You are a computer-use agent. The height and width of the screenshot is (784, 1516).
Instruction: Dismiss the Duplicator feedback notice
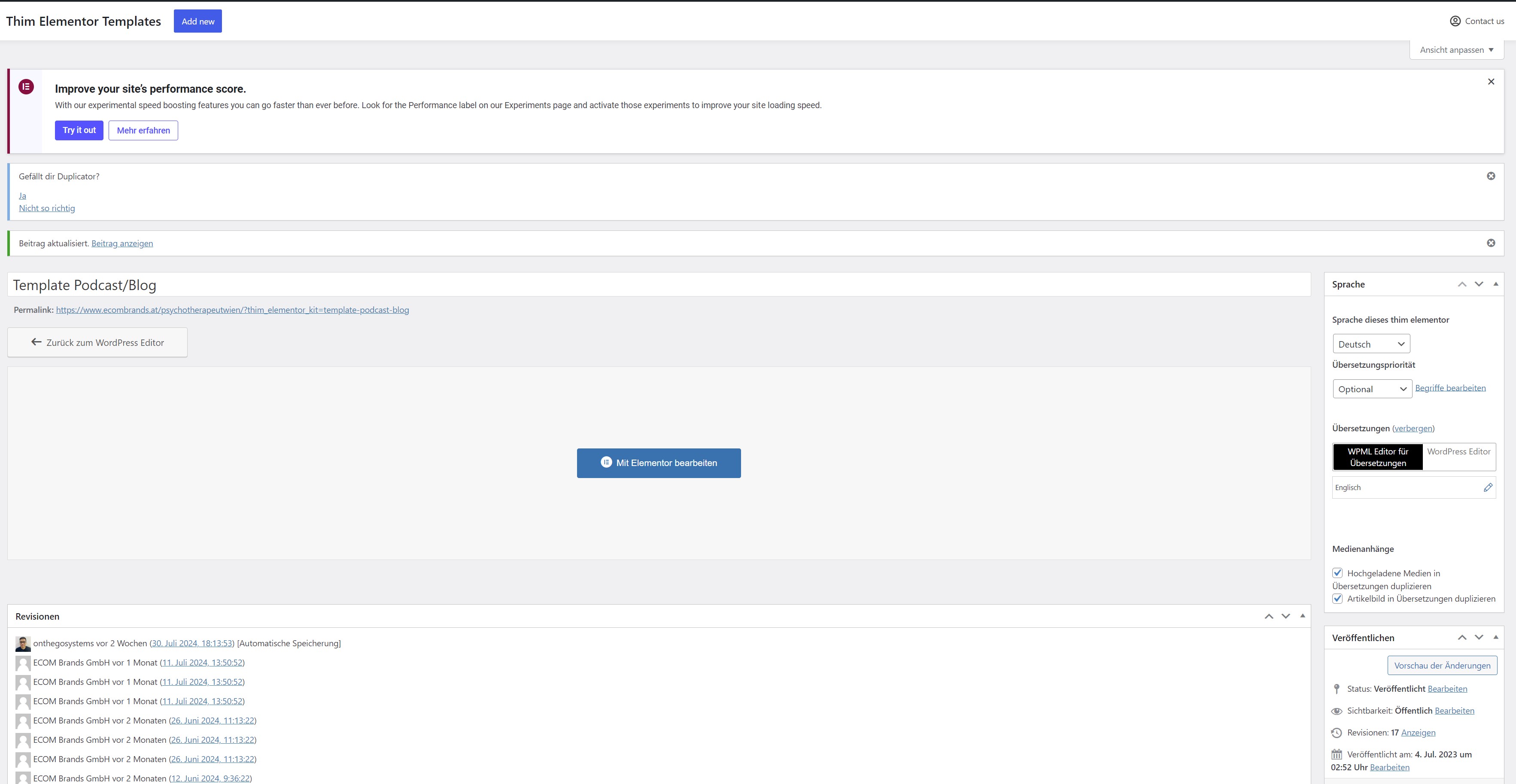1491,176
